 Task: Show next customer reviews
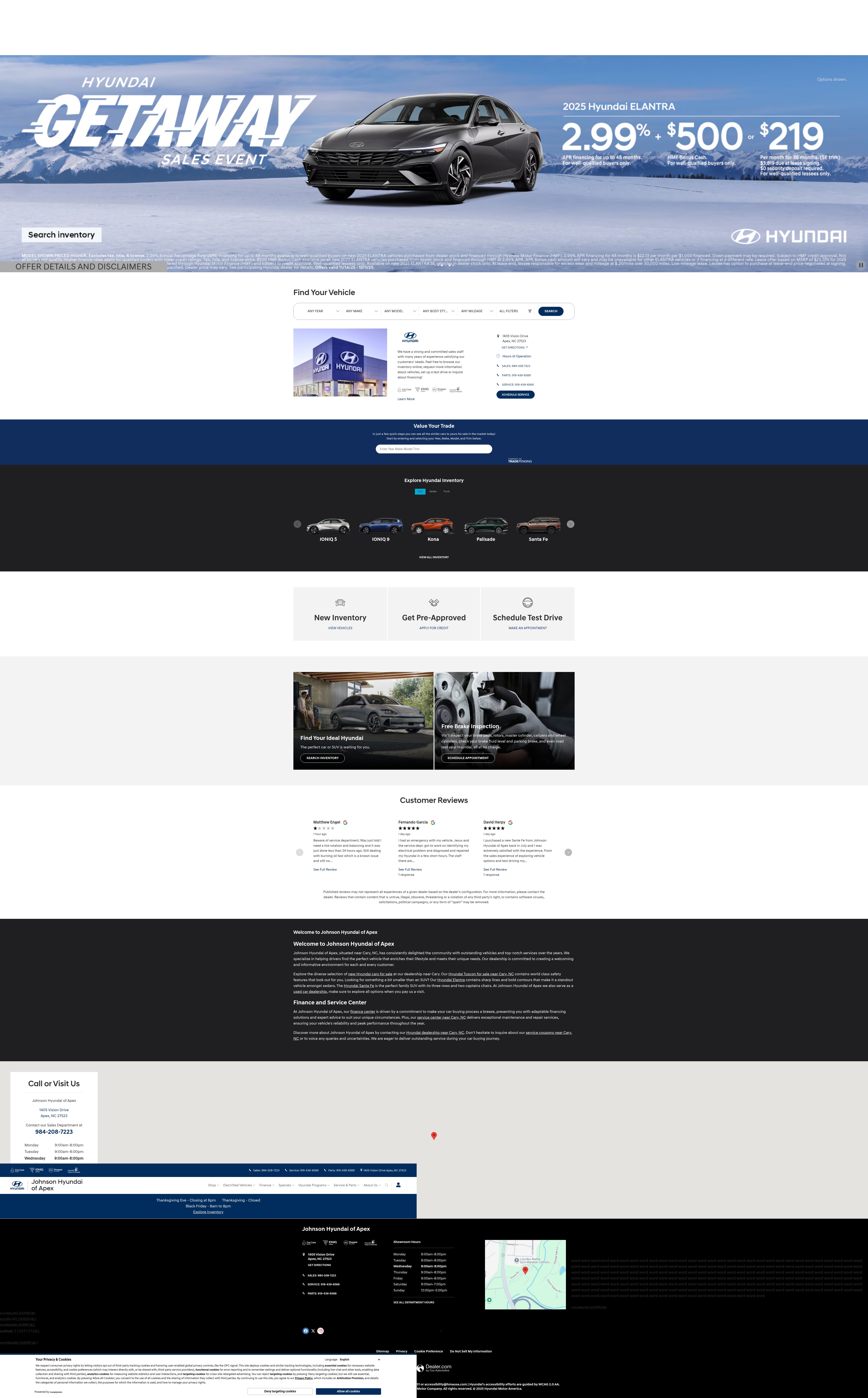(568, 852)
